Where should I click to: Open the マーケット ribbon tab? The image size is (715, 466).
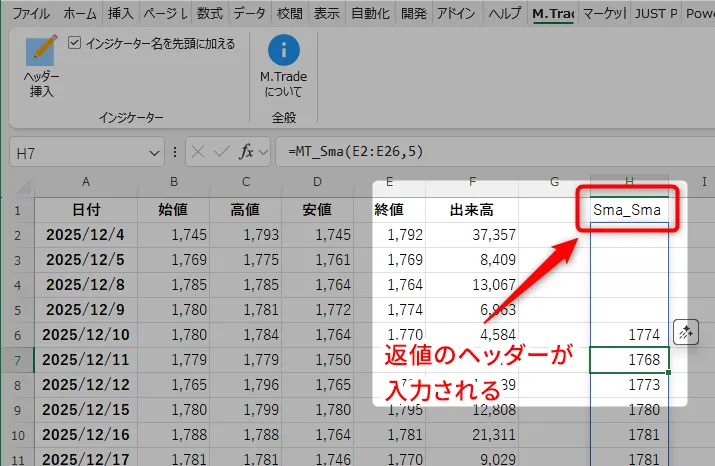(x=605, y=14)
